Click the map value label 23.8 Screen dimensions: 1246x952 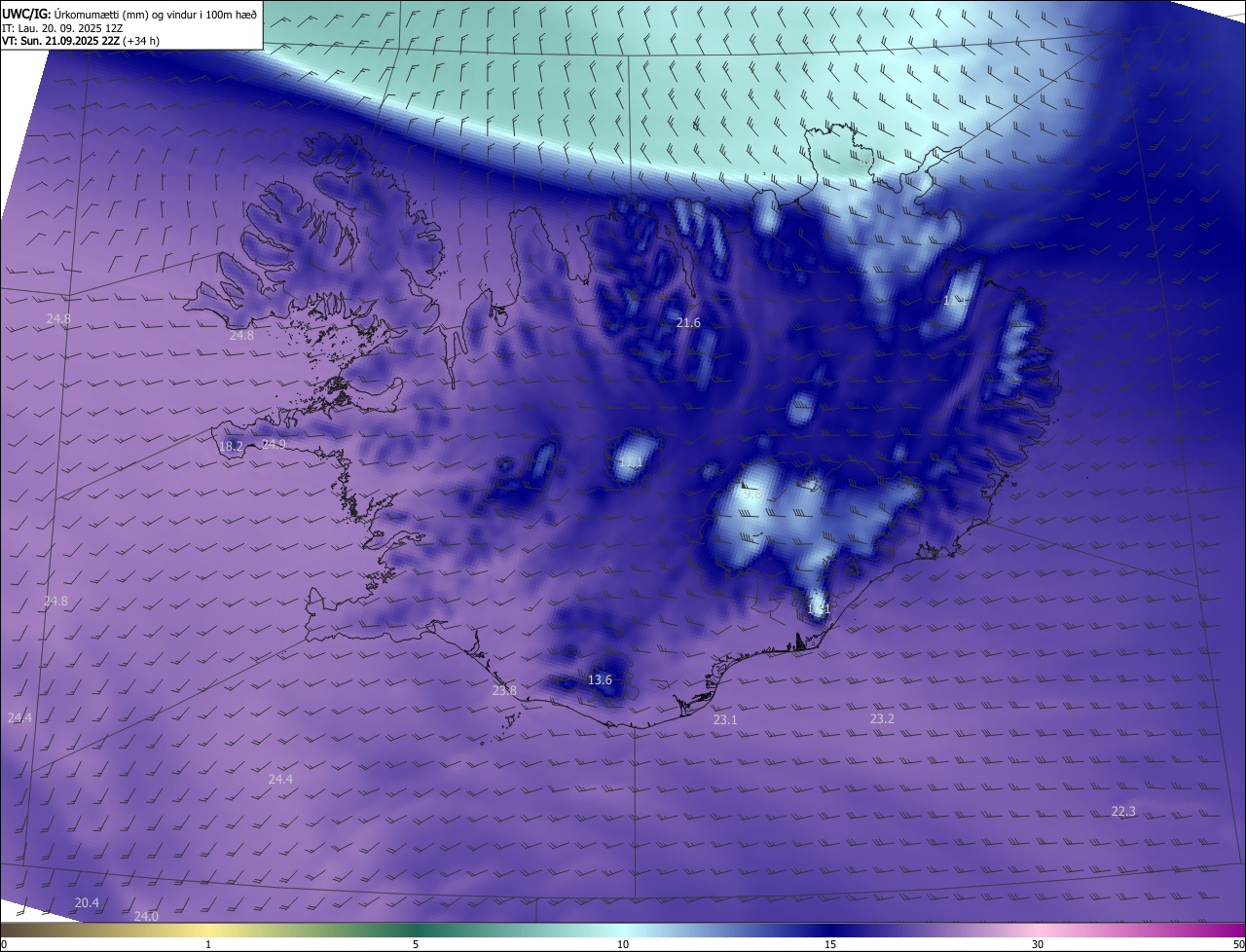pos(504,690)
